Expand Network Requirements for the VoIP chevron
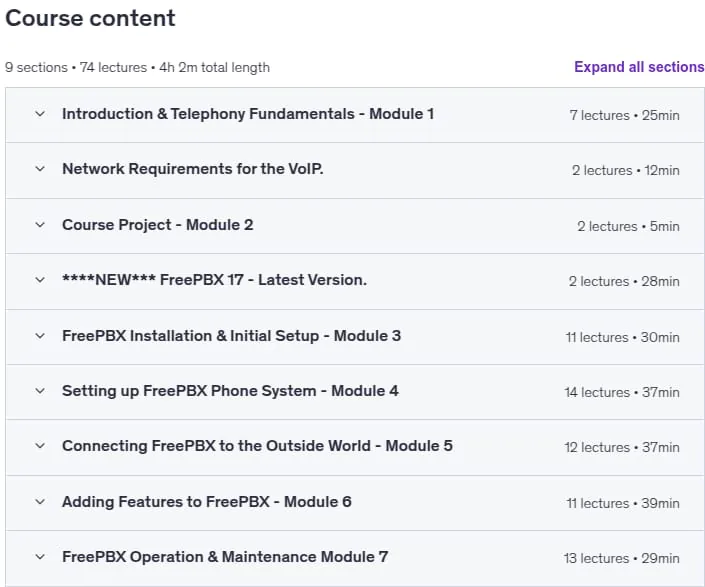This screenshot has width=705, height=587. (40, 169)
